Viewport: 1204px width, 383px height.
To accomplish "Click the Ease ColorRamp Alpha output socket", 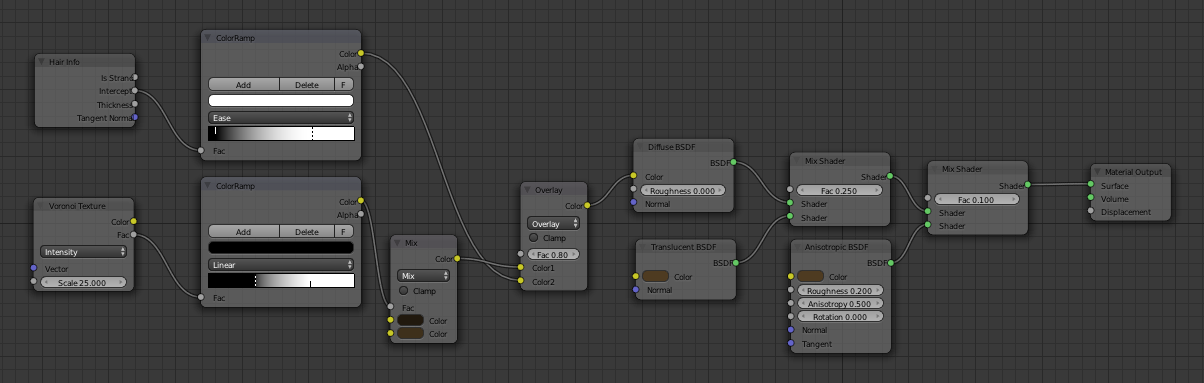I will coord(361,67).
